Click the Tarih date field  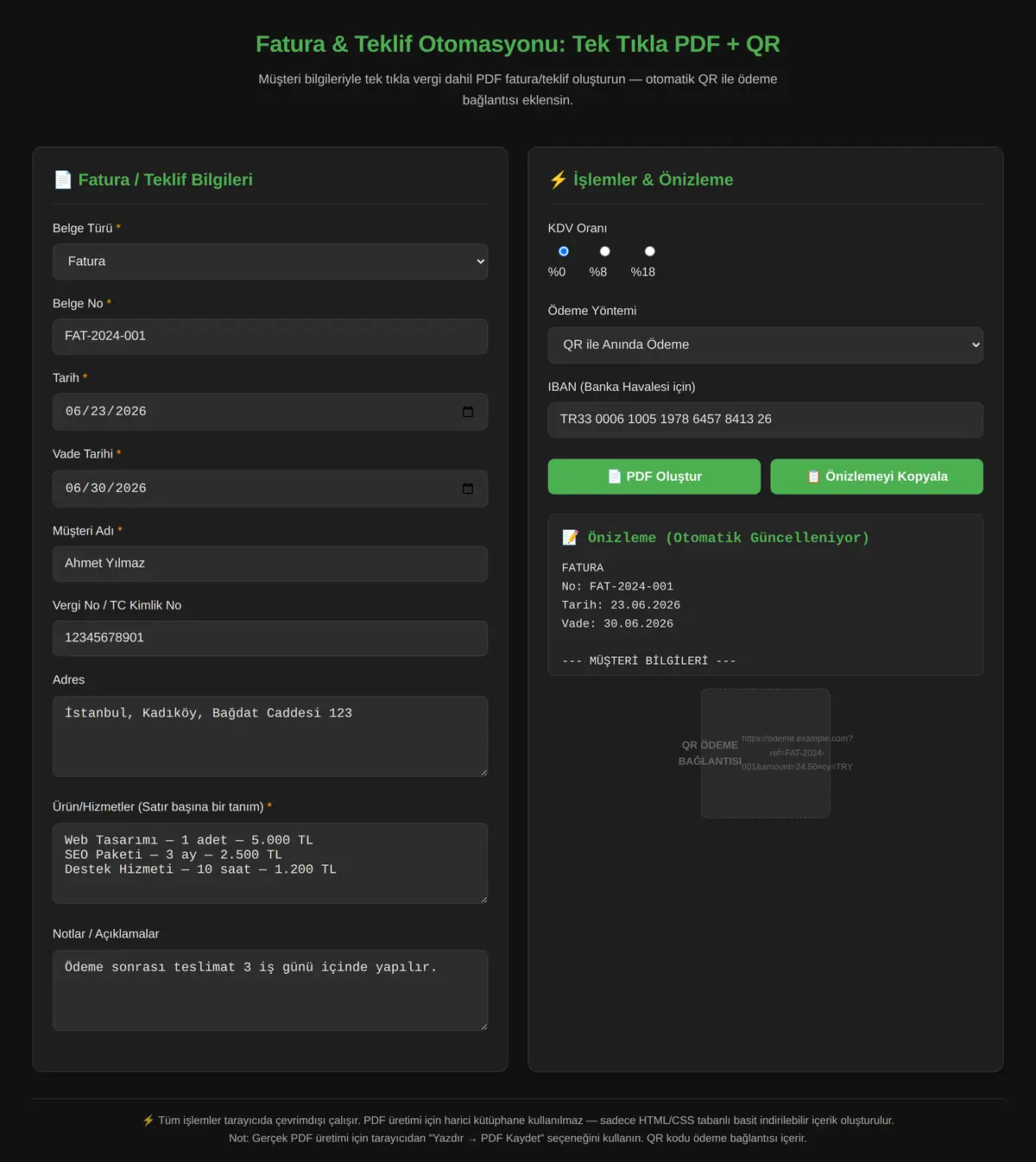point(270,412)
